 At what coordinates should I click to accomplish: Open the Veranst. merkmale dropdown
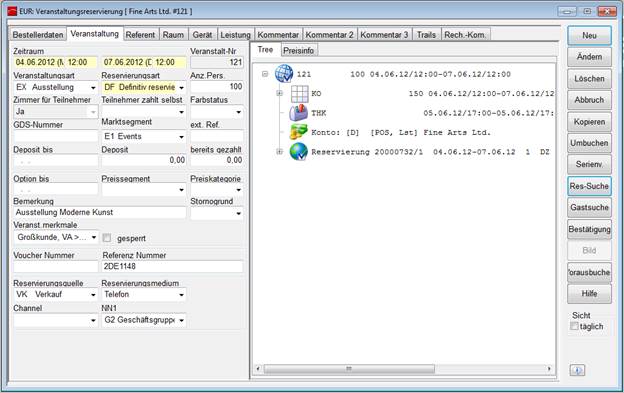(x=94, y=237)
